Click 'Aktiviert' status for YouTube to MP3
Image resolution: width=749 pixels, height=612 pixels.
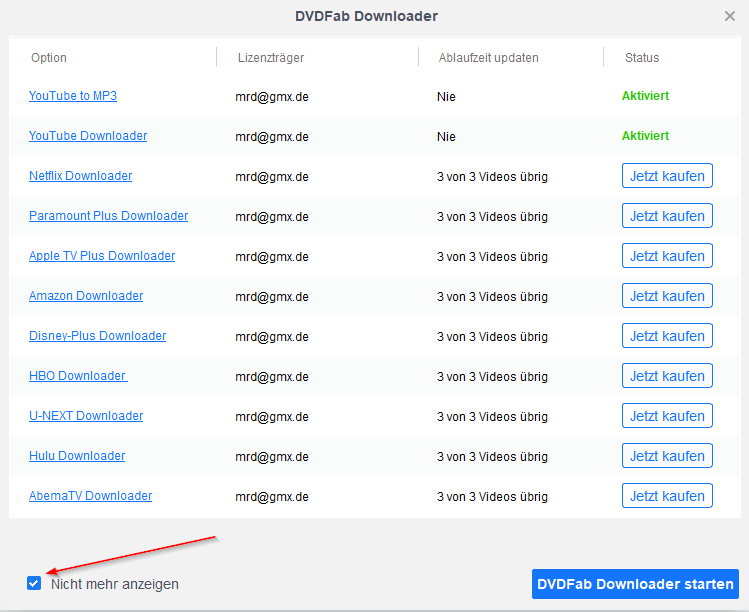tap(645, 96)
